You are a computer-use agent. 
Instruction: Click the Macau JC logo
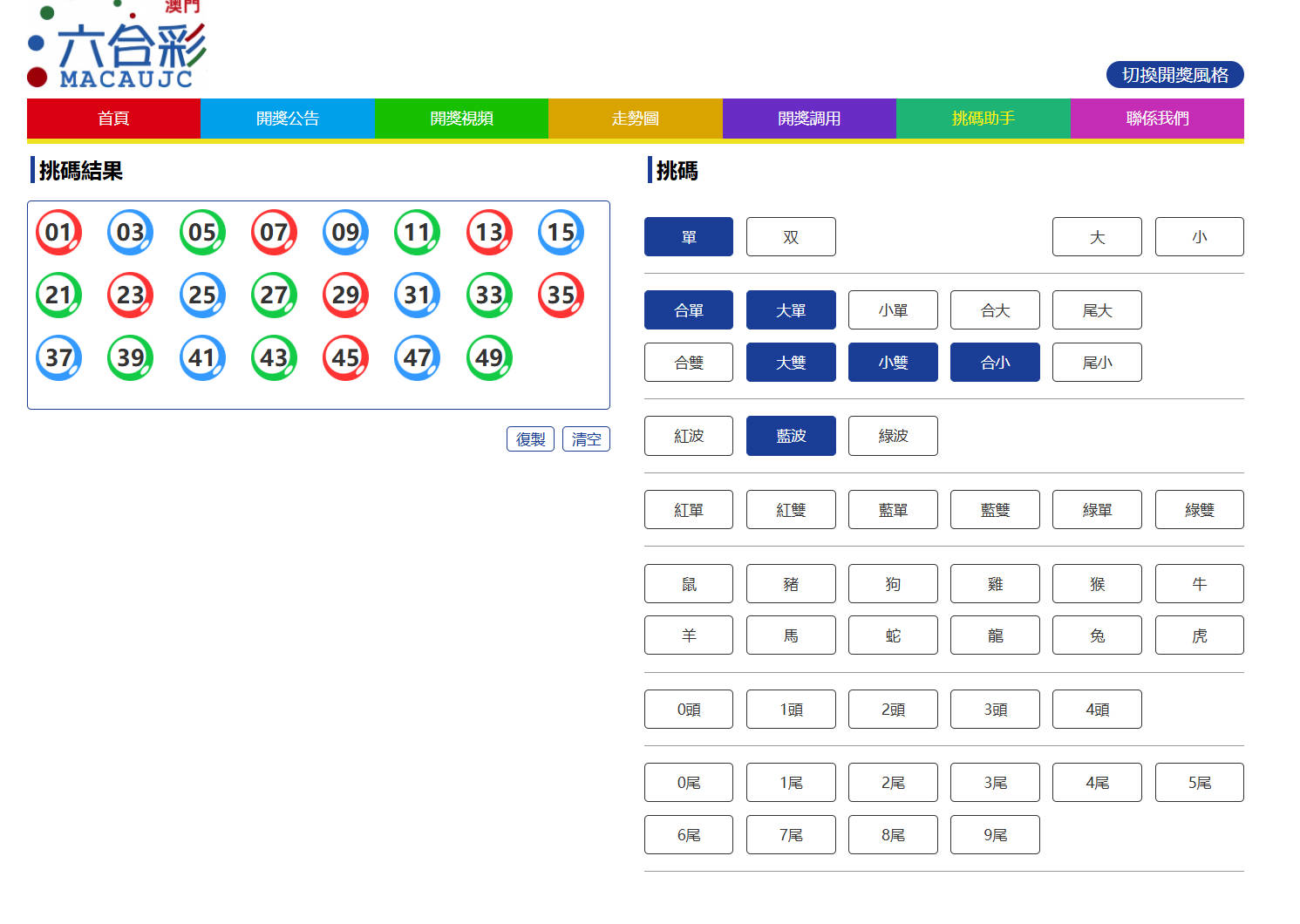pos(118,48)
